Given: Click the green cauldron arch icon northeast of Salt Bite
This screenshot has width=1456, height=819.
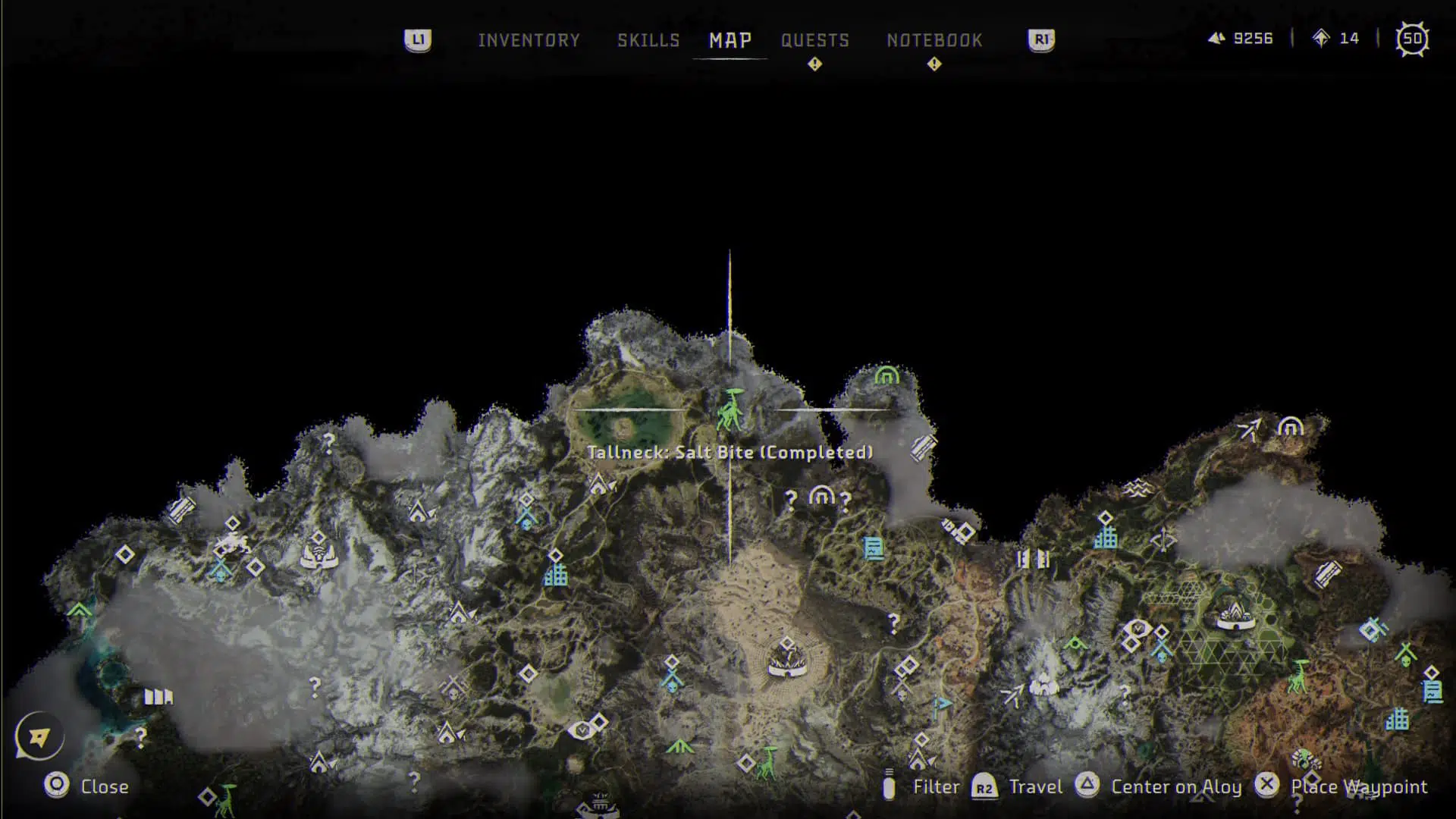Looking at the screenshot, I should (x=886, y=375).
